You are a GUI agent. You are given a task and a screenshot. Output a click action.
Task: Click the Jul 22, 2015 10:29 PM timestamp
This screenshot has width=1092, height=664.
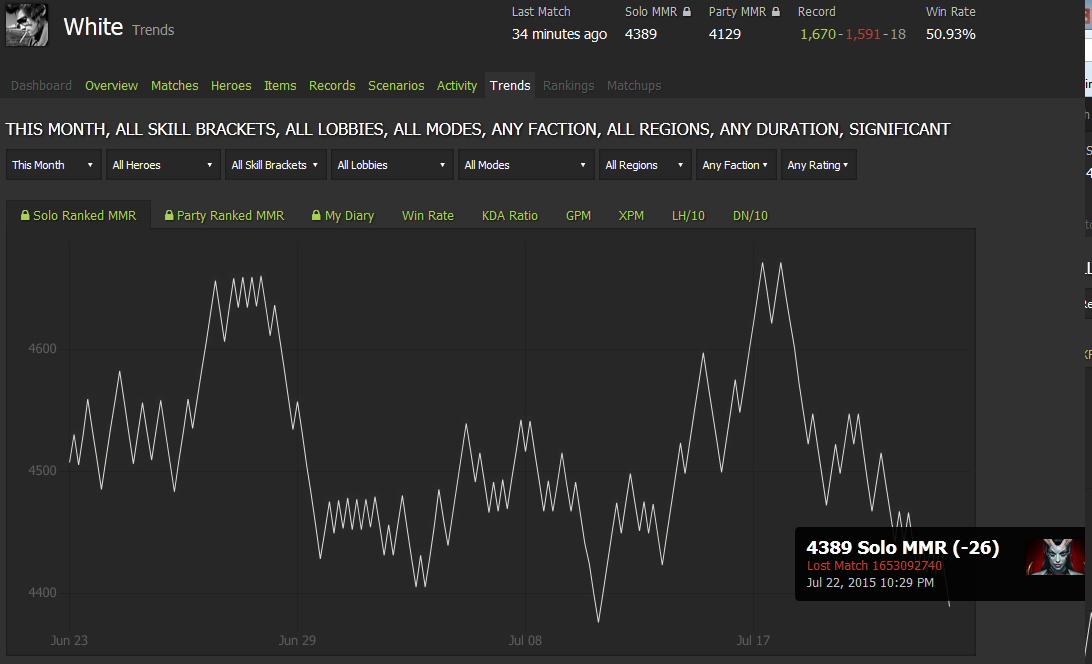(x=871, y=582)
